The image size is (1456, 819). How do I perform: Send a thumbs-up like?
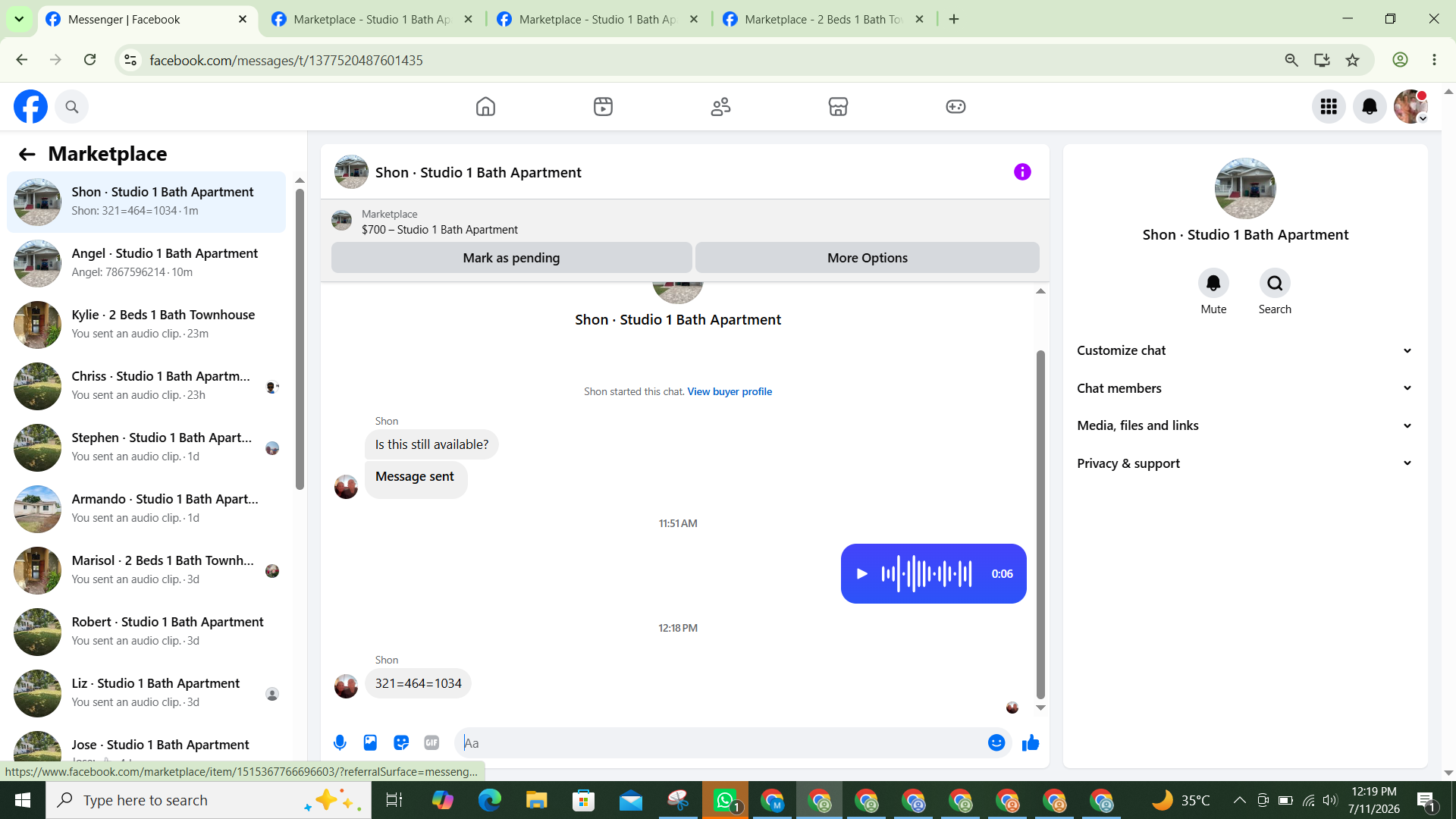(1031, 743)
